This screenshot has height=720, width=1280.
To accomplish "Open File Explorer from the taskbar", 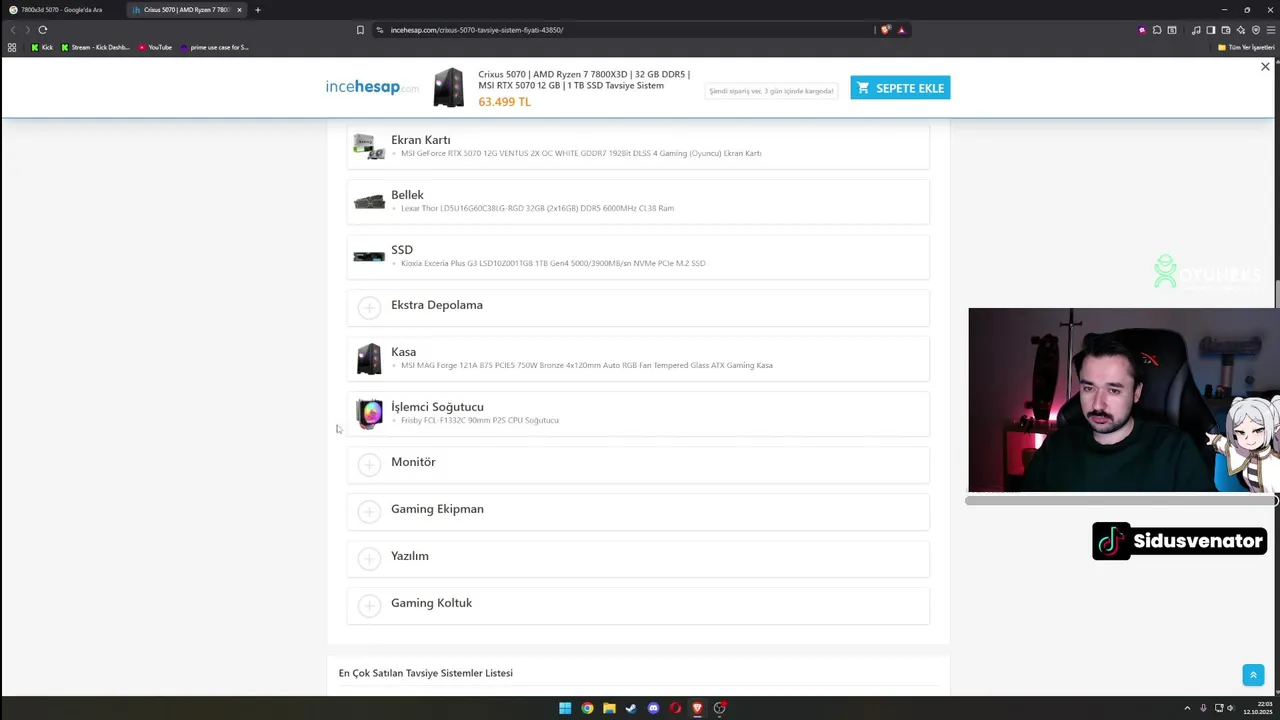I will (609, 708).
